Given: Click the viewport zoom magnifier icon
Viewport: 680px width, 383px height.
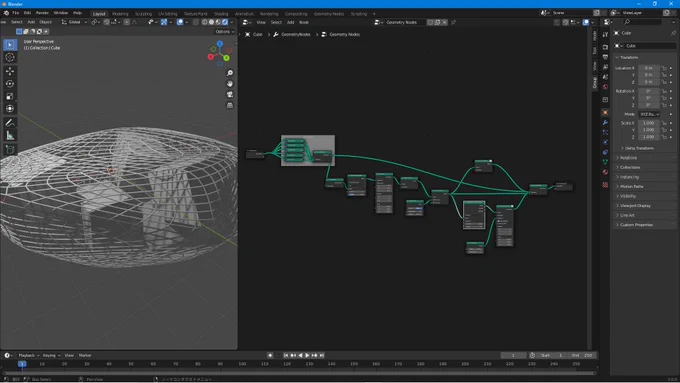Looking at the screenshot, I should pos(230,73).
